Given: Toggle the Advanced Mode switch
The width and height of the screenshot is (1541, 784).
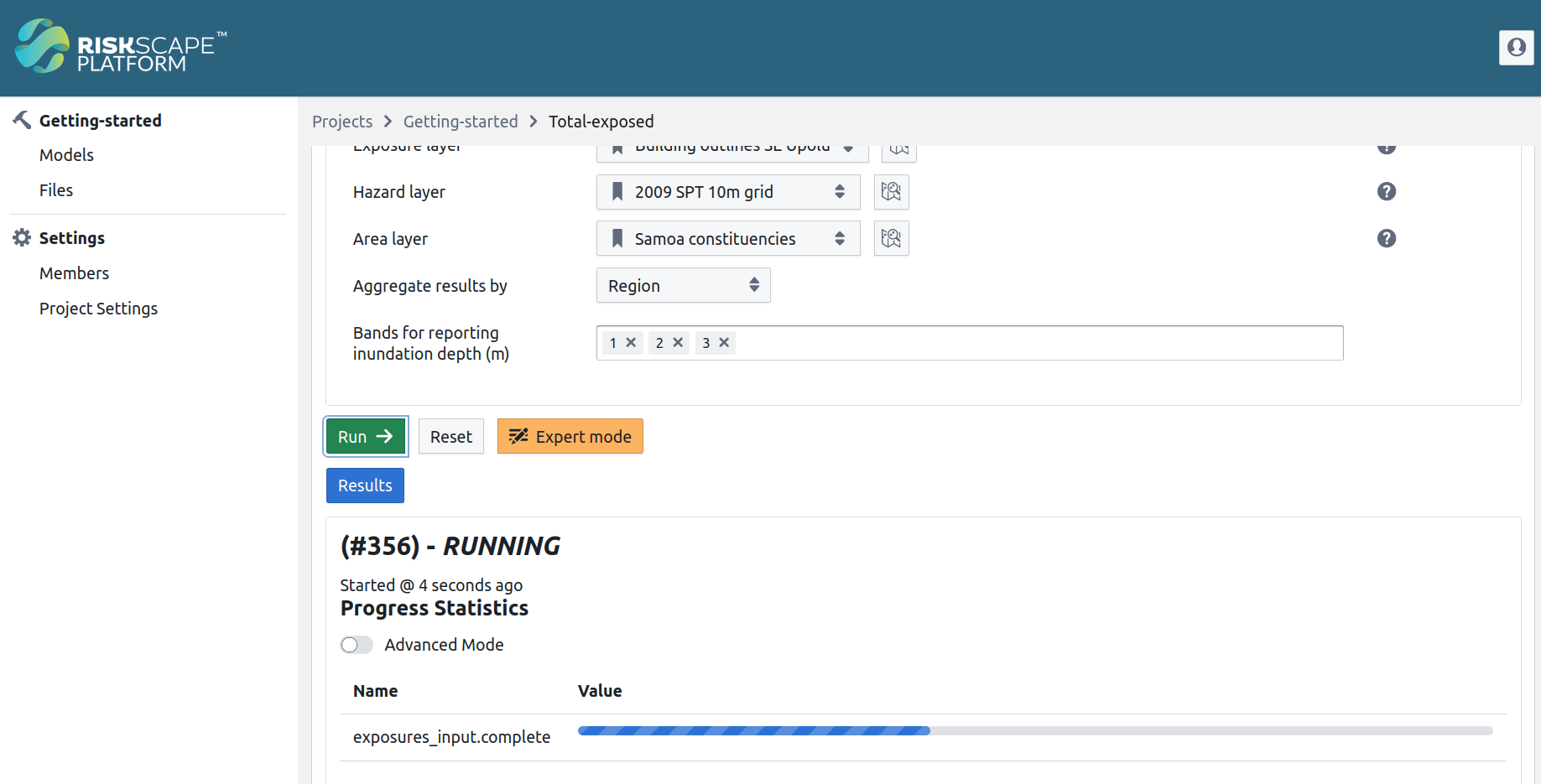Looking at the screenshot, I should click(x=357, y=645).
